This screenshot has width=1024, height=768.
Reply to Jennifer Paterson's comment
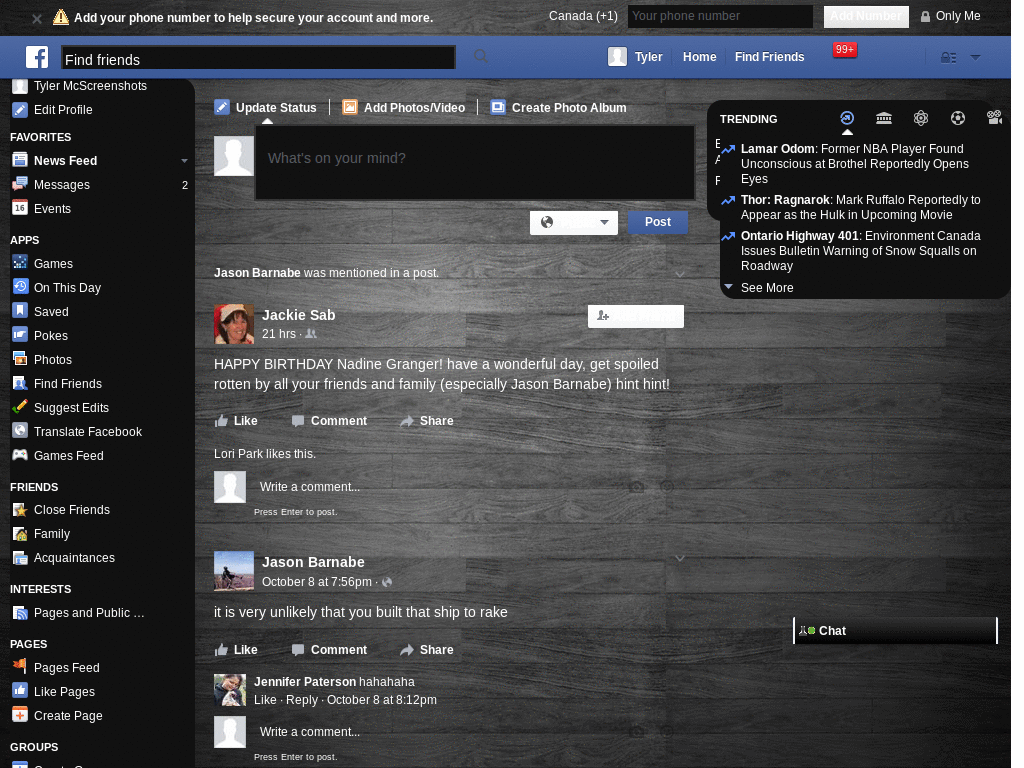pyautogui.click(x=302, y=700)
